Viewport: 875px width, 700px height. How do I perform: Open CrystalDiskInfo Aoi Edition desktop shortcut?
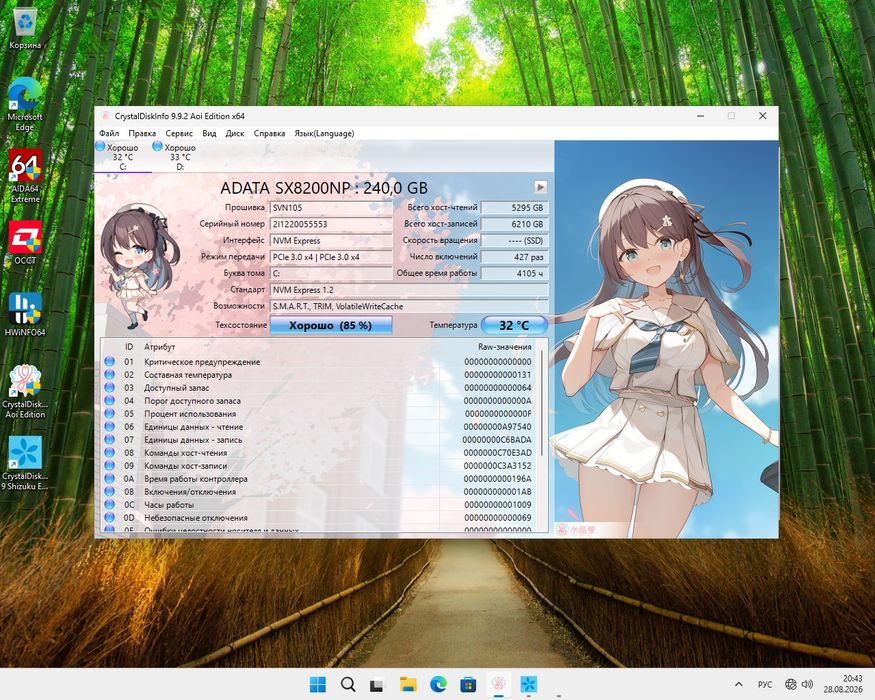pyautogui.click(x=25, y=392)
